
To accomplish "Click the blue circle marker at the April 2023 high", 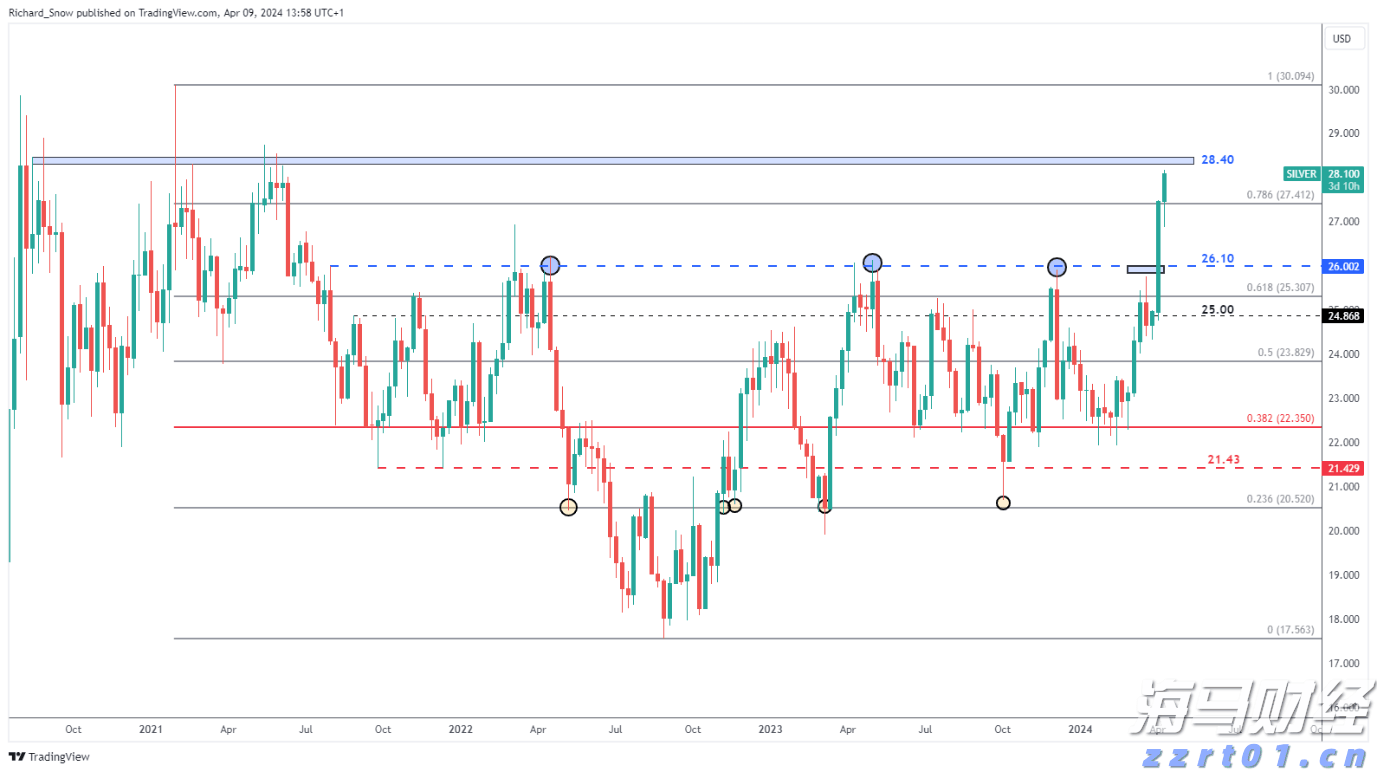I will pos(872,262).
